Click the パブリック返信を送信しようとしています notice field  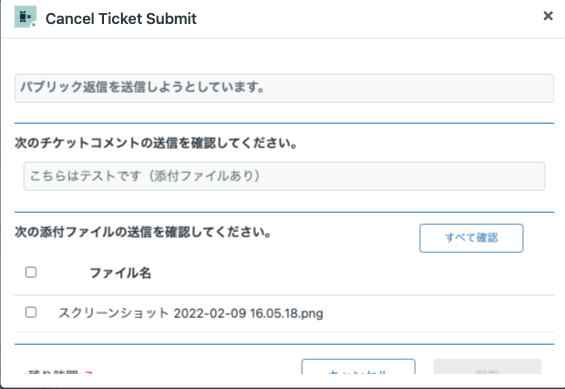pyautogui.click(x=284, y=88)
